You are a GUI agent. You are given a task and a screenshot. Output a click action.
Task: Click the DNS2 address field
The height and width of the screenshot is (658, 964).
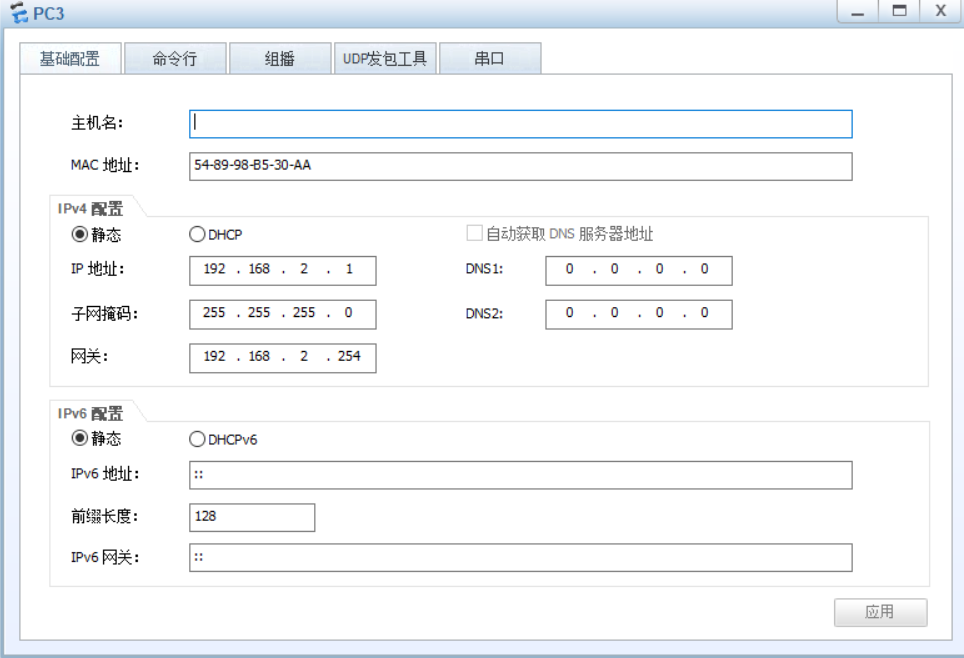pyautogui.click(x=639, y=314)
